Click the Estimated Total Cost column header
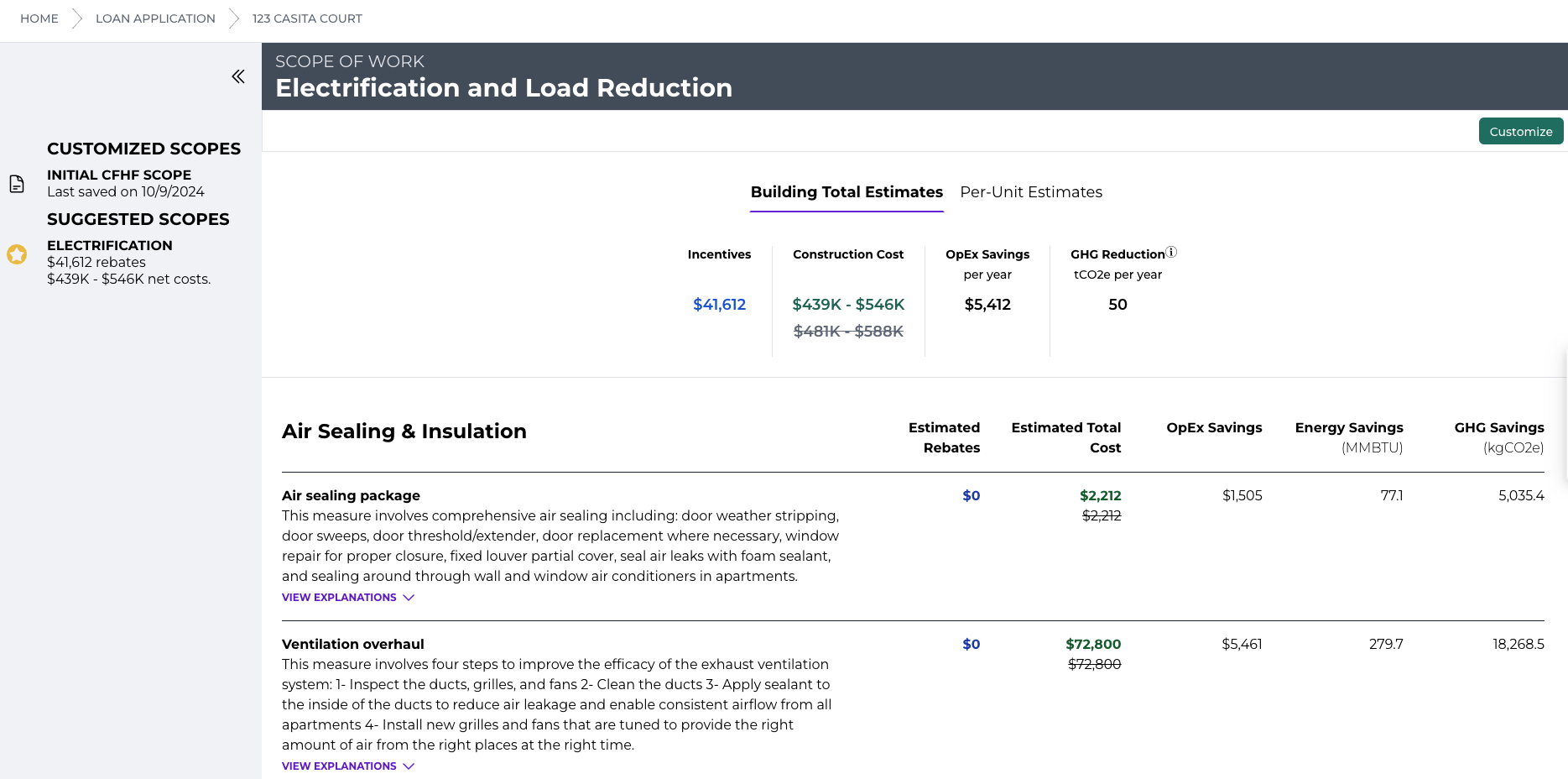 click(x=1065, y=438)
